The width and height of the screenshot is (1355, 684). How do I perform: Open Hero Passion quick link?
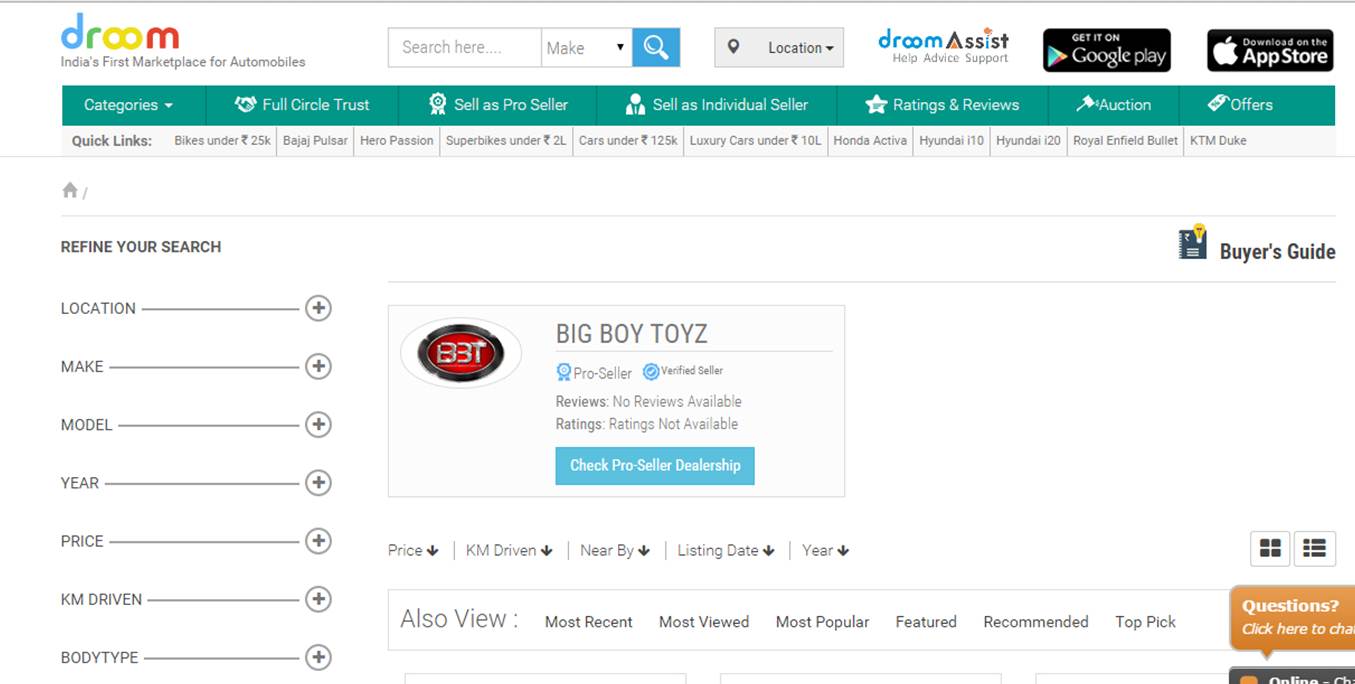pos(397,141)
